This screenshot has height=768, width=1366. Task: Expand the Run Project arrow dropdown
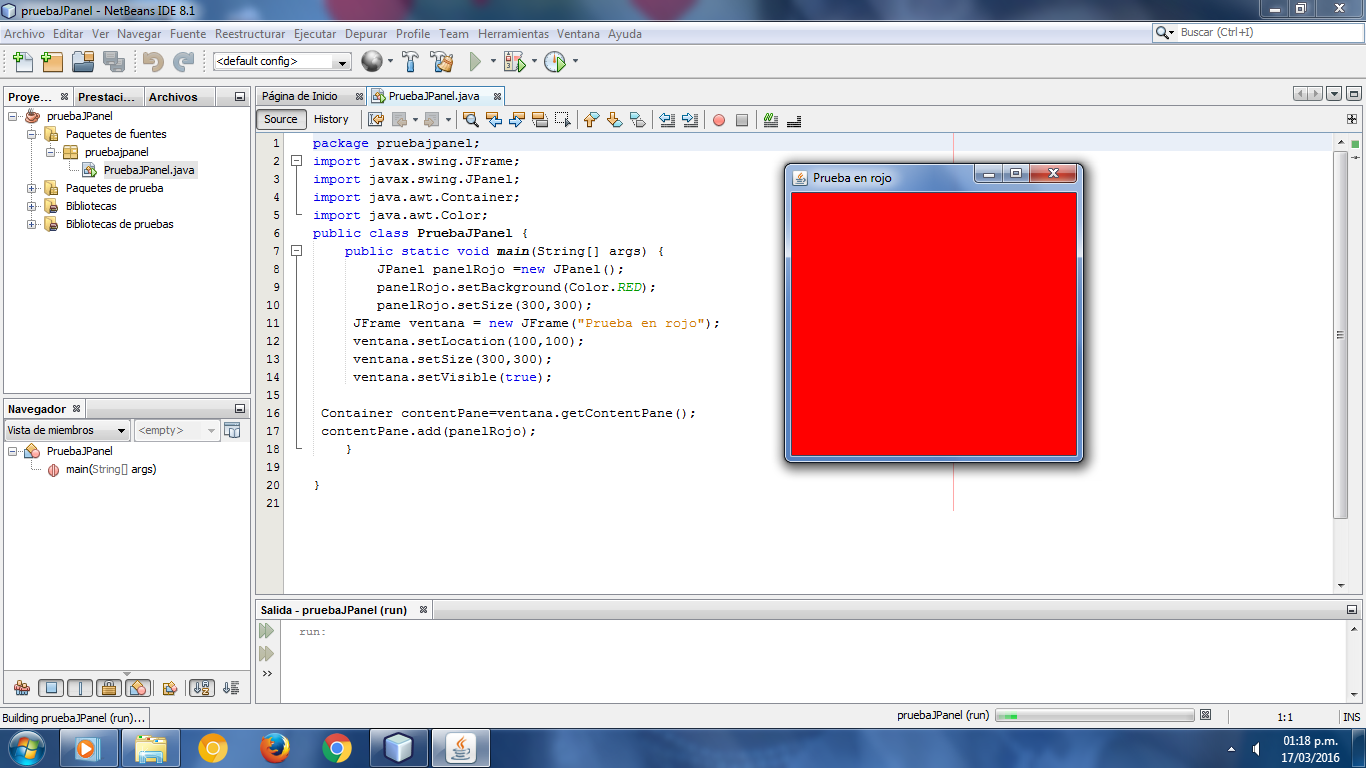493,62
